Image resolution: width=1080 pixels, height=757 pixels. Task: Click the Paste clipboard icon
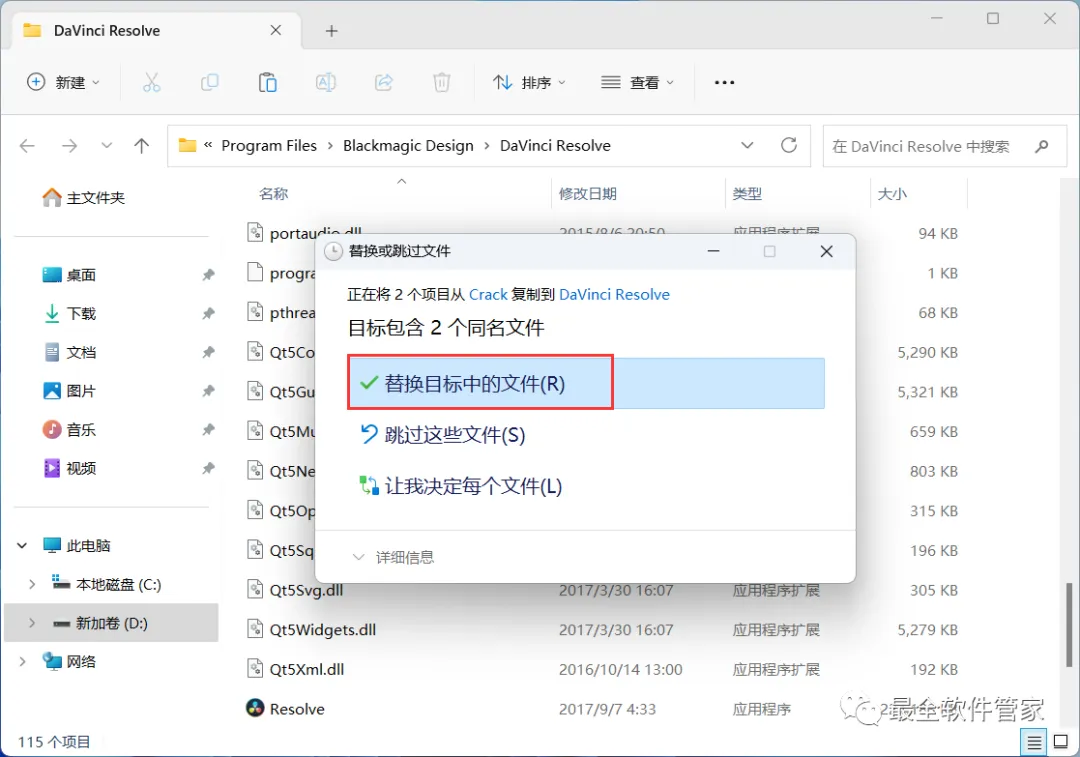(x=267, y=83)
